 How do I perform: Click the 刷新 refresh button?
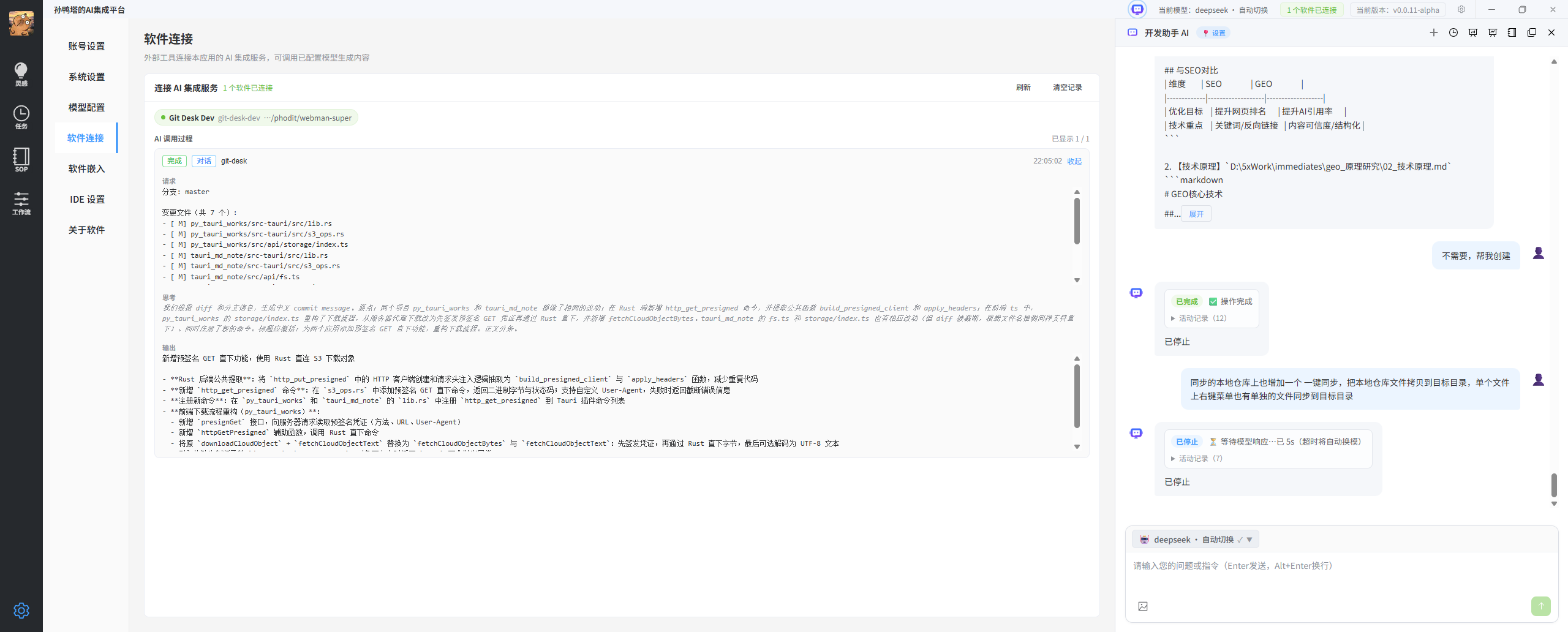[x=1023, y=88]
